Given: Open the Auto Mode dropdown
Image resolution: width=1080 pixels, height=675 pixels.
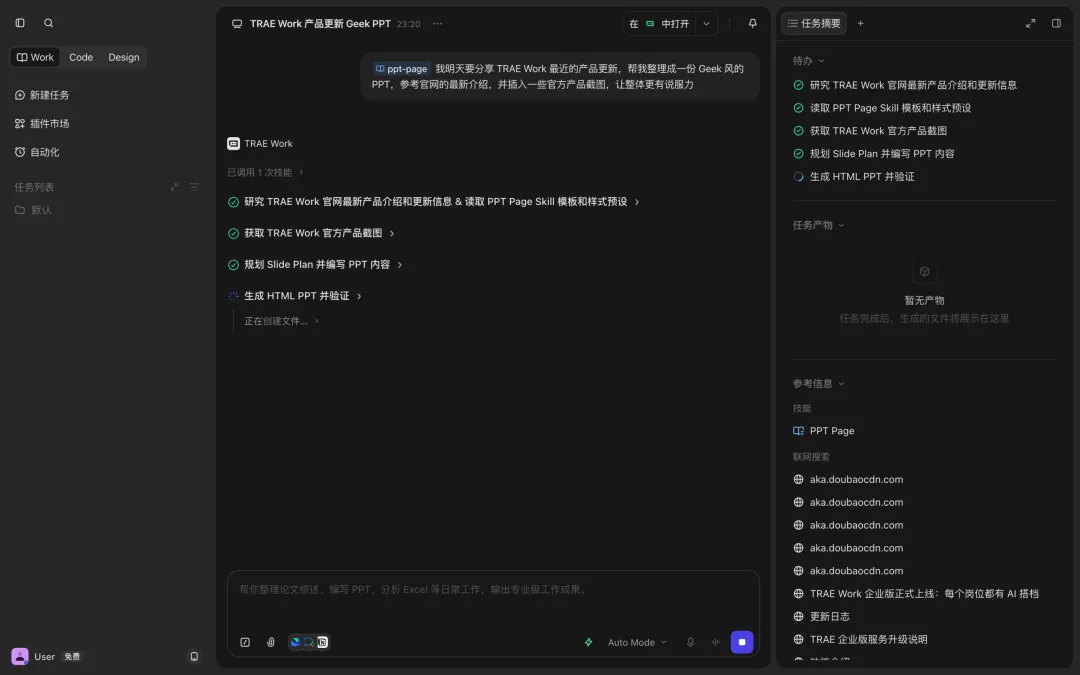Looking at the screenshot, I should coord(636,642).
